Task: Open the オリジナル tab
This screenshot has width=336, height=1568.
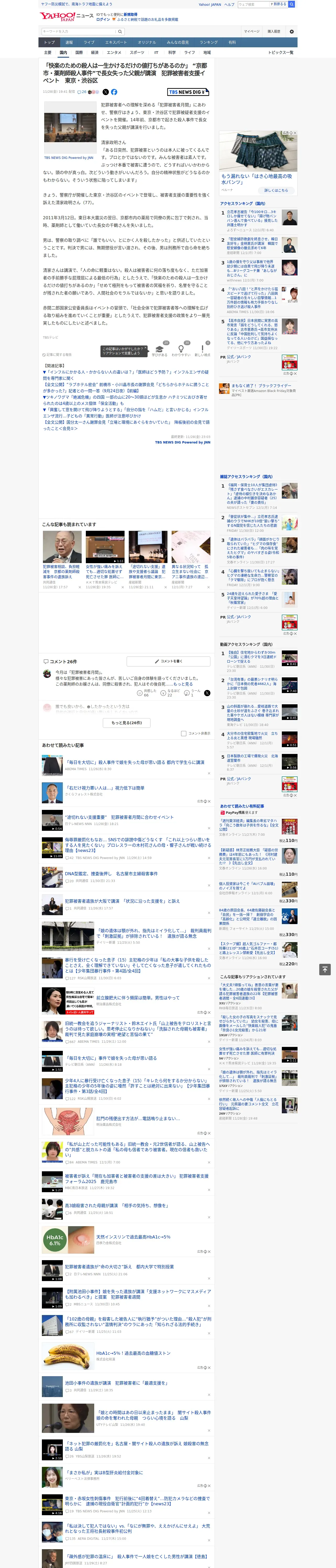Action: tap(147, 43)
